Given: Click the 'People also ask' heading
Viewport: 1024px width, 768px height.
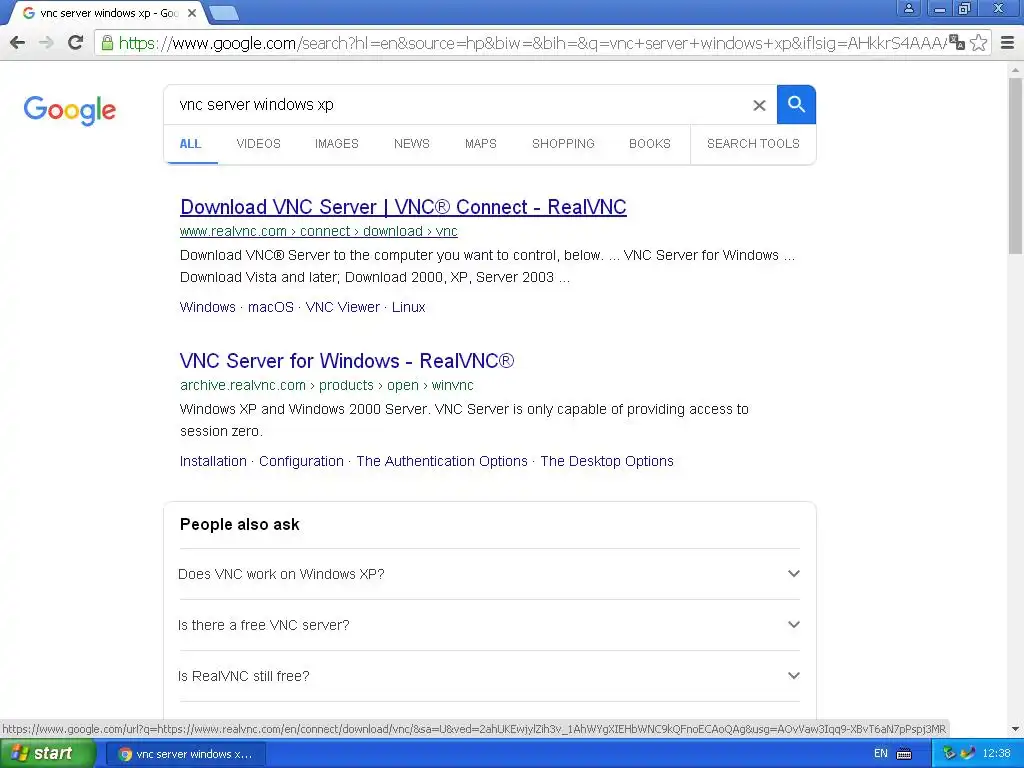Looking at the screenshot, I should click(240, 524).
